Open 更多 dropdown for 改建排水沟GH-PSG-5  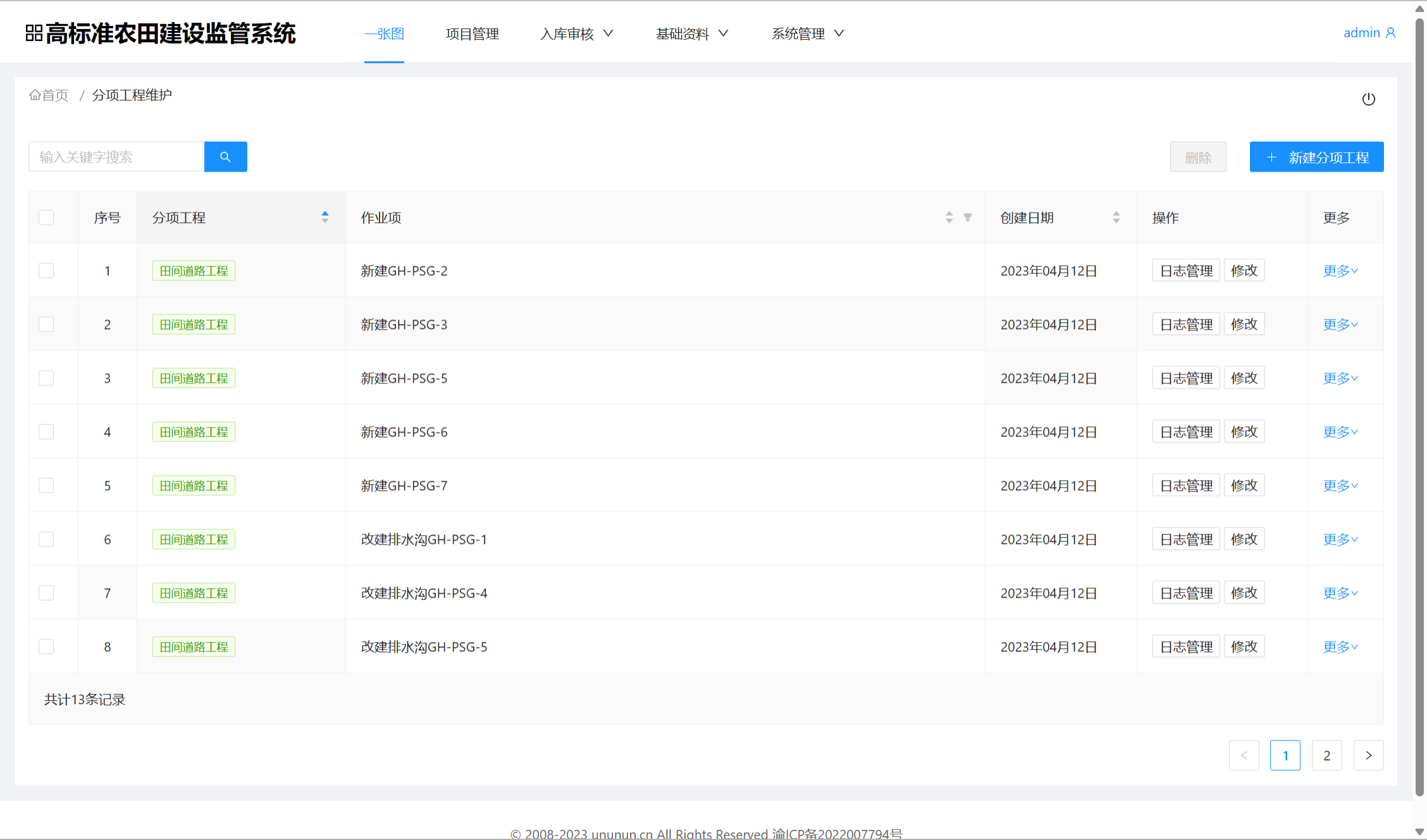1340,647
